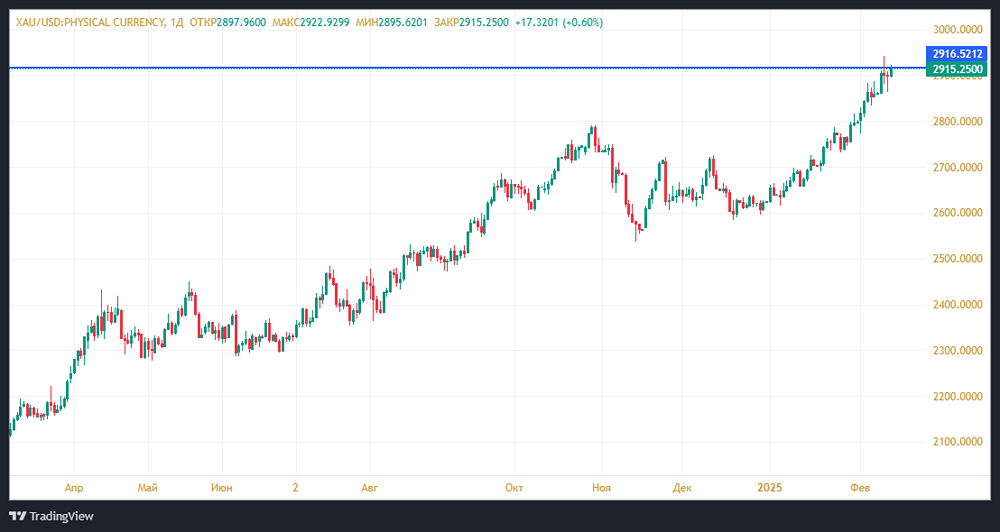
Task: Click the Апр label on time axis
Action: click(73, 487)
